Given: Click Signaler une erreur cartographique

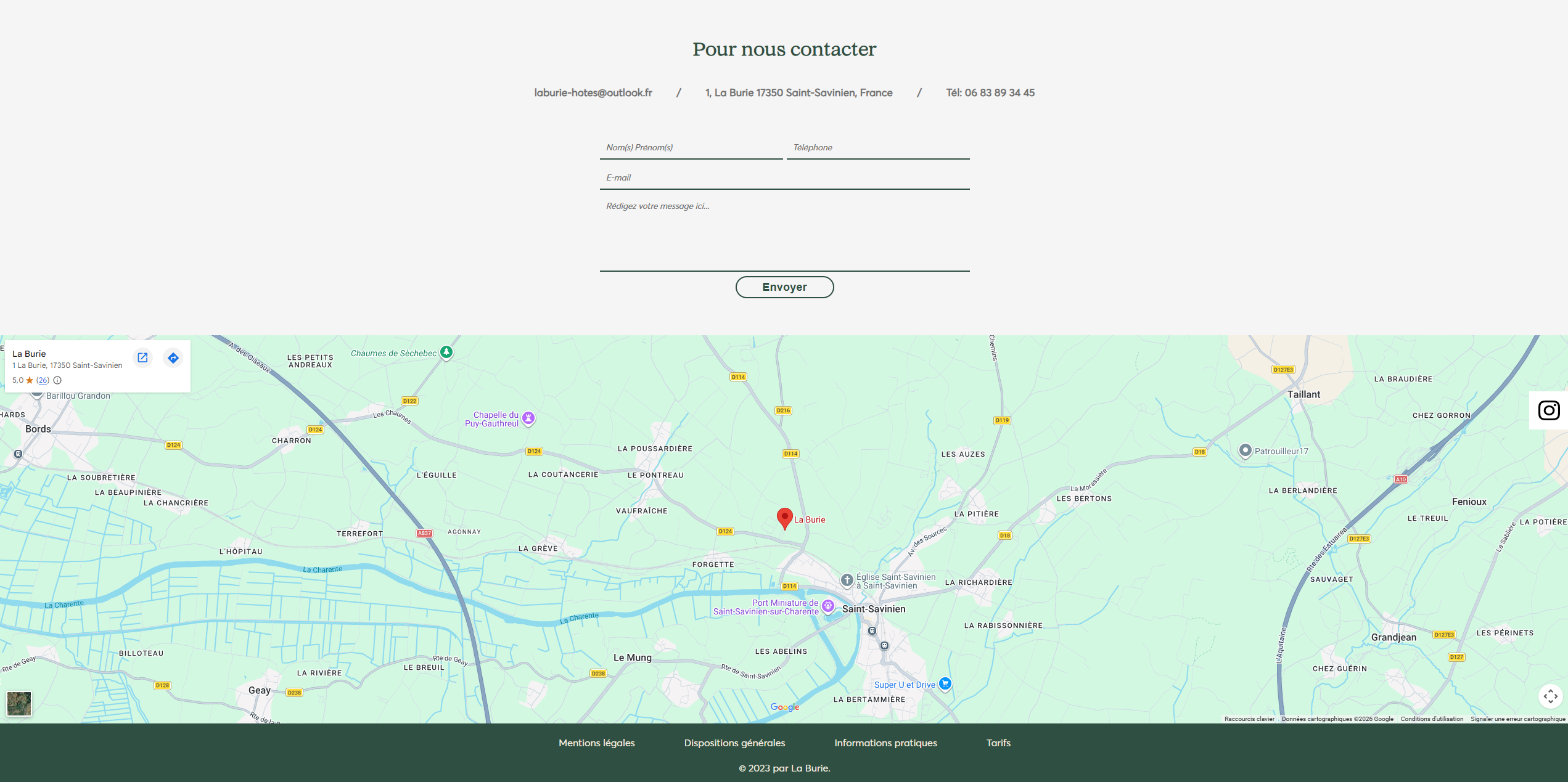Looking at the screenshot, I should point(1518,719).
